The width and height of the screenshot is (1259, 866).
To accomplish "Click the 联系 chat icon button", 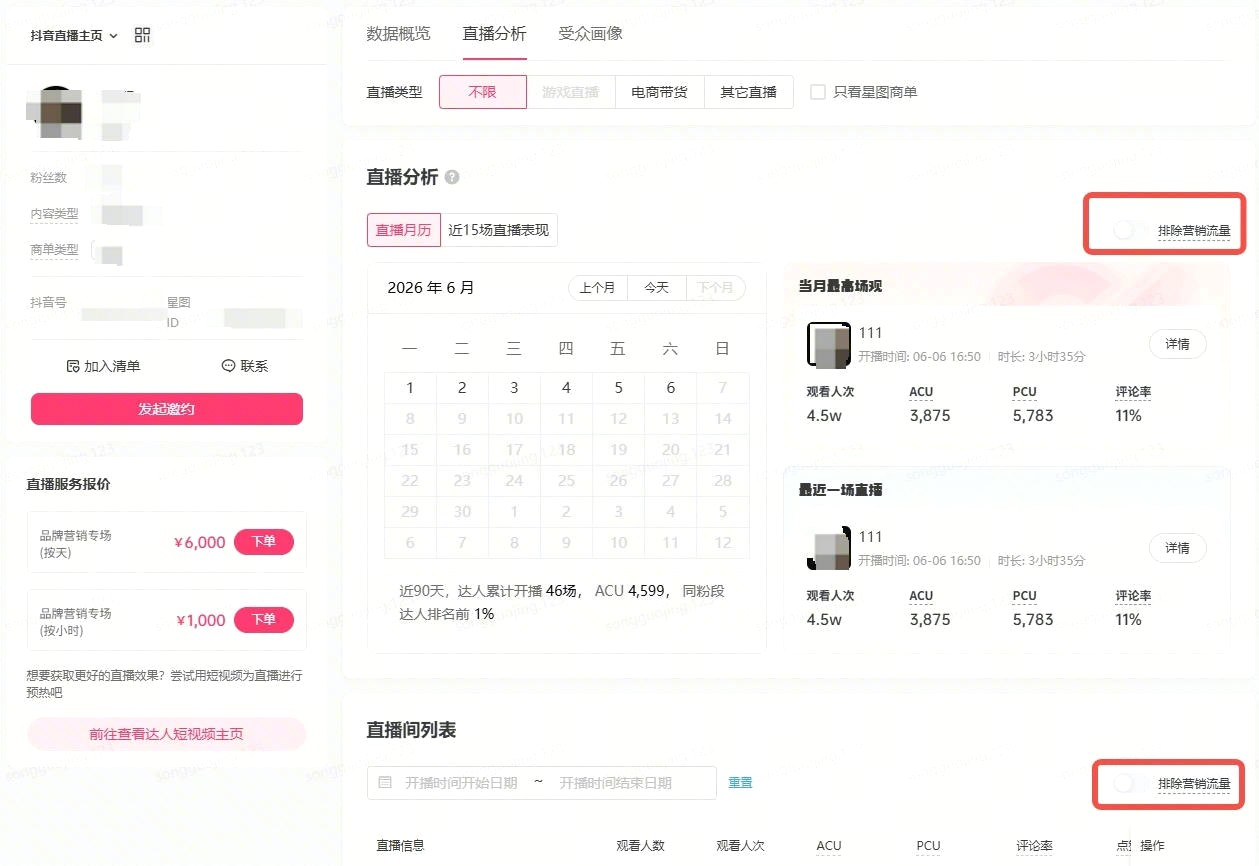I will 245,366.
